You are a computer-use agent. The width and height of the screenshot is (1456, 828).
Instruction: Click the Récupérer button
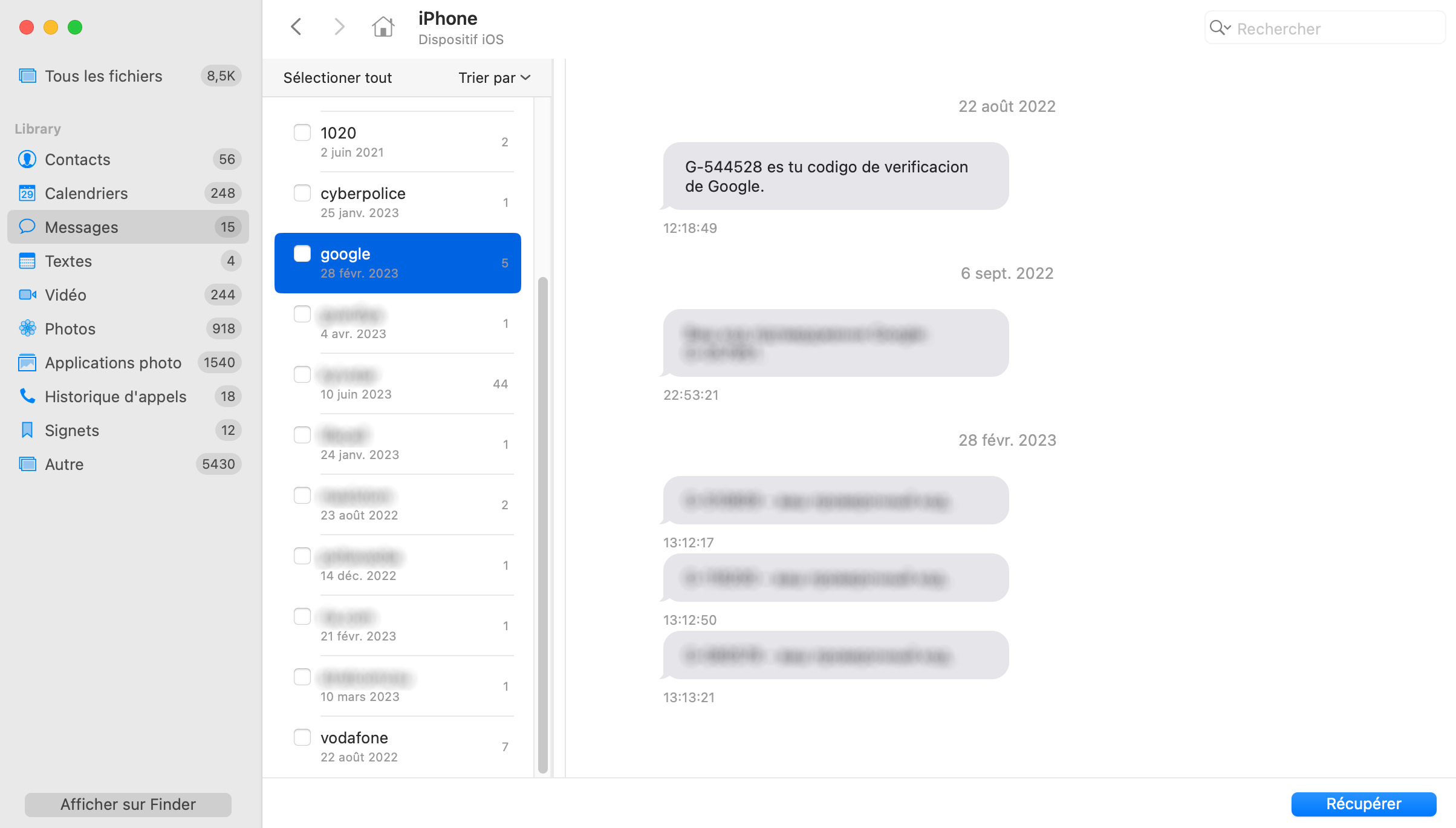point(1362,804)
